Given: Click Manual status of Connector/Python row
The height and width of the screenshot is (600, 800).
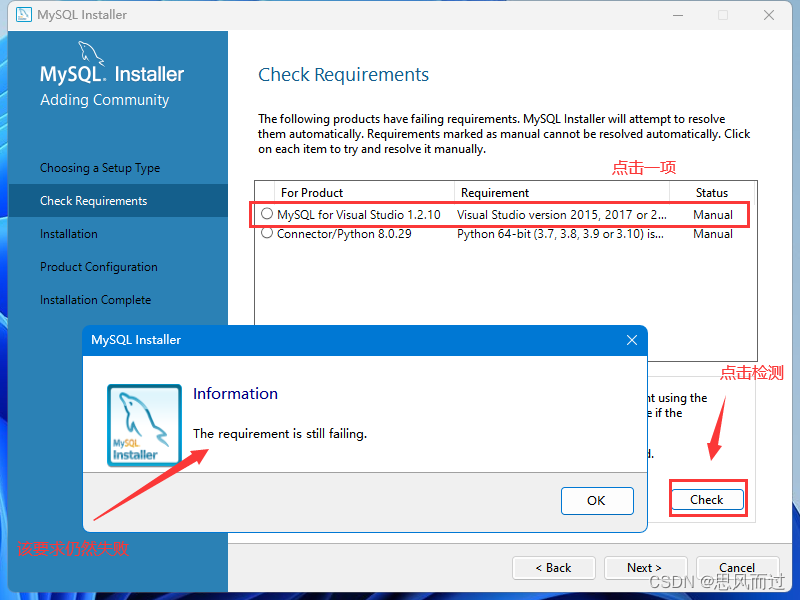Looking at the screenshot, I should pos(713,234).
